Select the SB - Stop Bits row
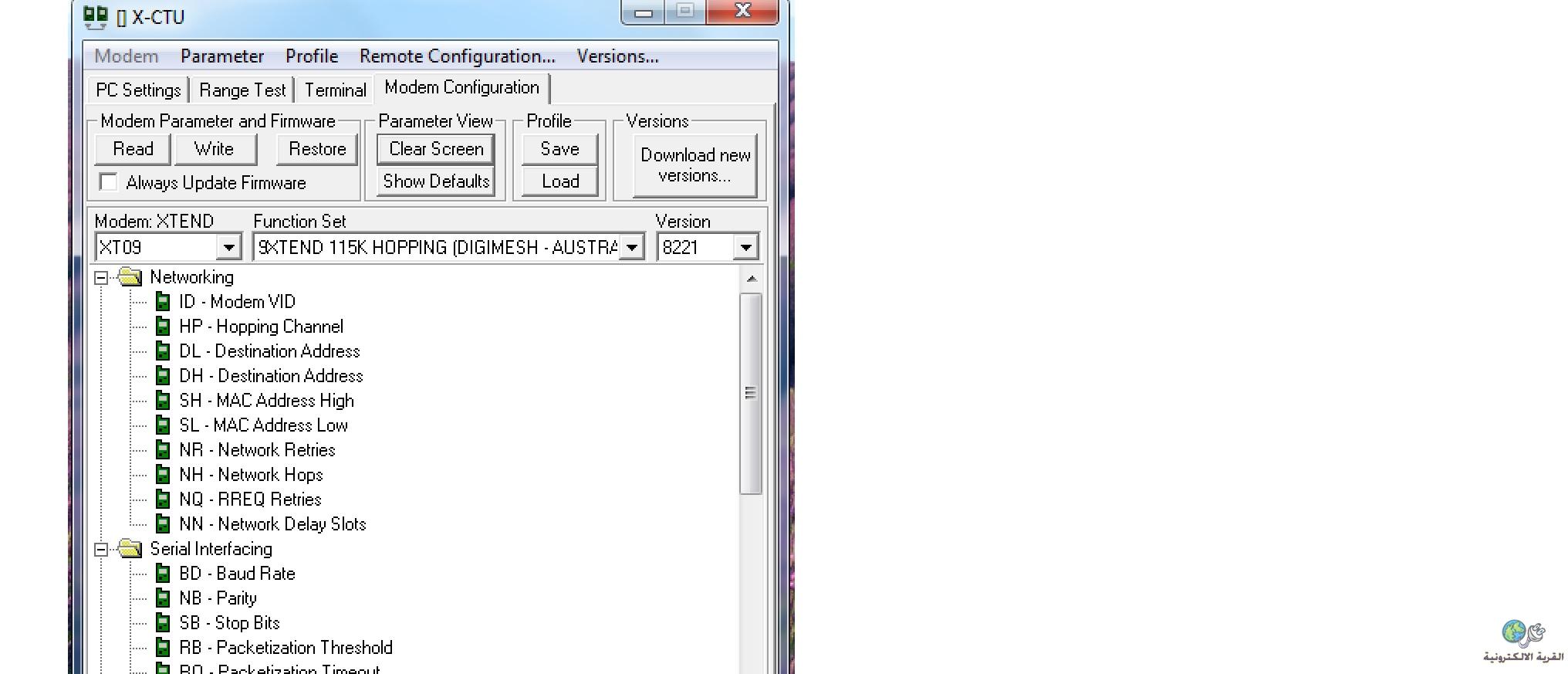Viewport: 1568px width, 674px height. tap(229, 623)
